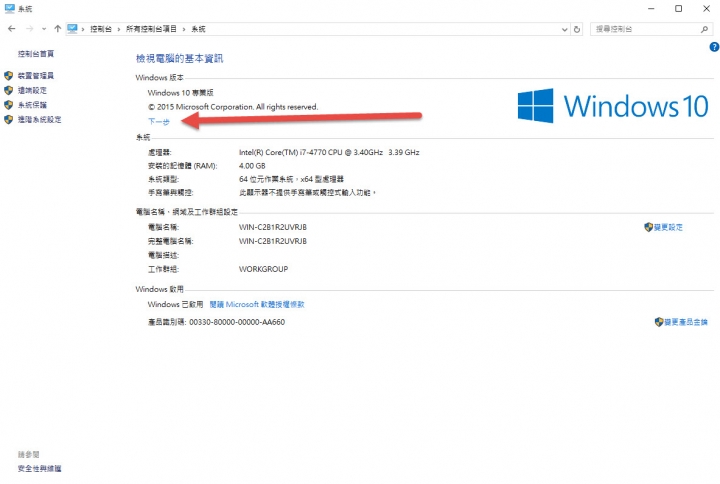Click the 變更產品金鑰 link
The image size is (720, 484).
[686, 322]
